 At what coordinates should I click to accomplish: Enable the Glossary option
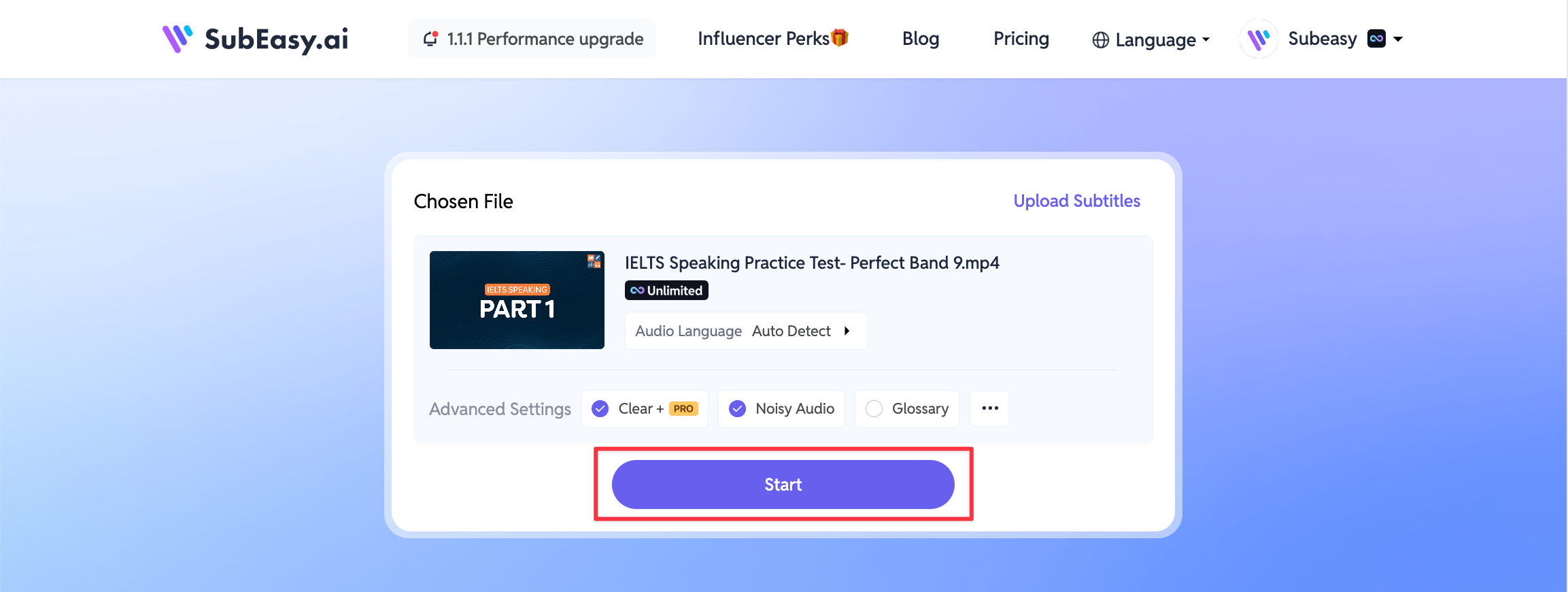tap(874, 408)
